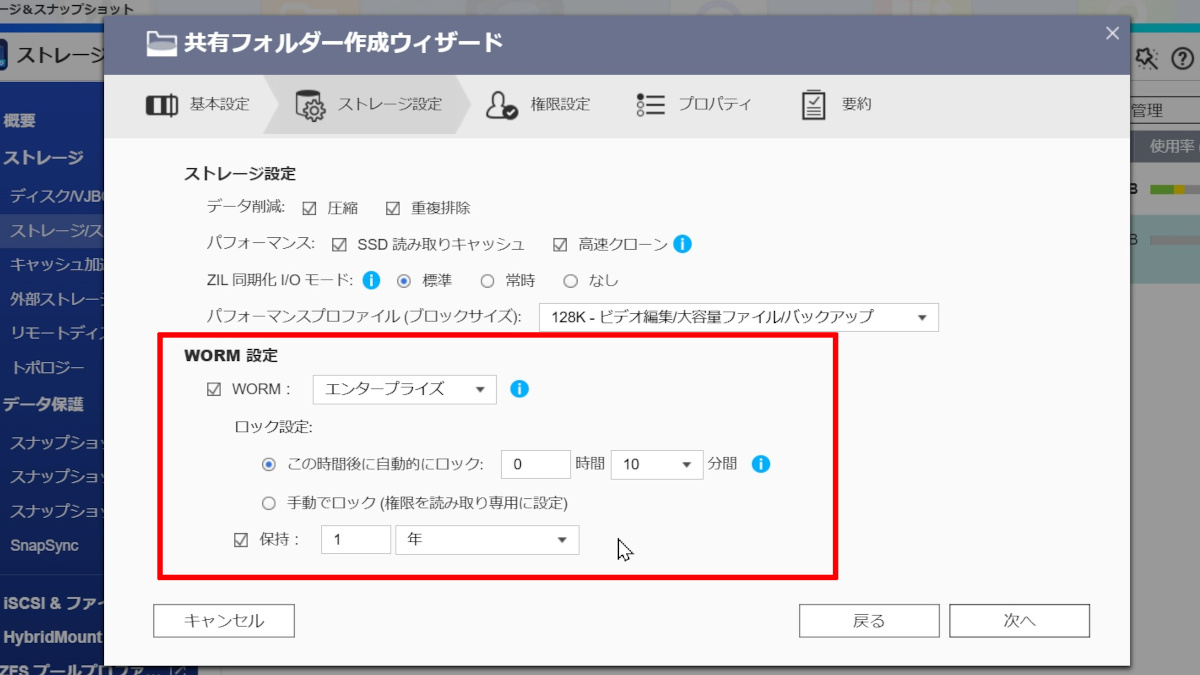This screenshot has width=1200, height=675.
Task: Select この時間後に自動的にロック radio button
Action: click(x=268, y=464)
